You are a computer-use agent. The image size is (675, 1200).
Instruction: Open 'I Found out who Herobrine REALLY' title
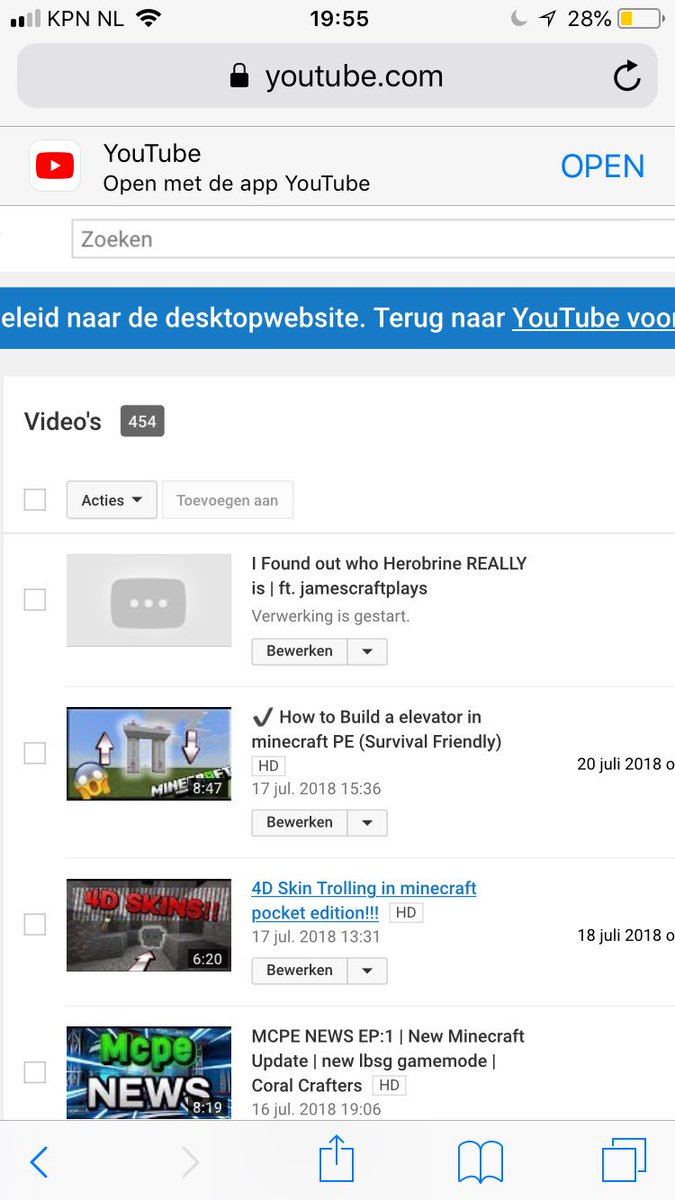[389, 576]
